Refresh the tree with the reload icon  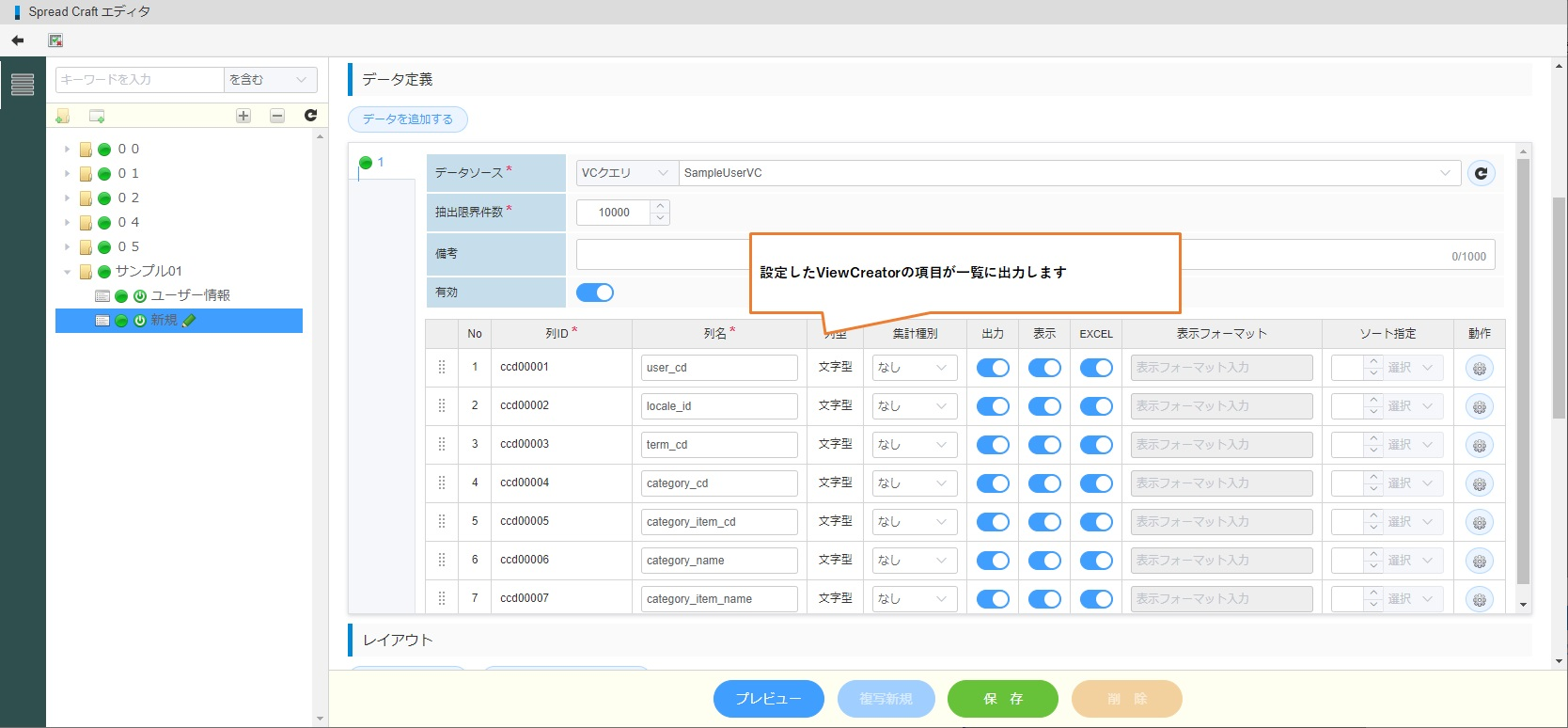click(310, 116)
